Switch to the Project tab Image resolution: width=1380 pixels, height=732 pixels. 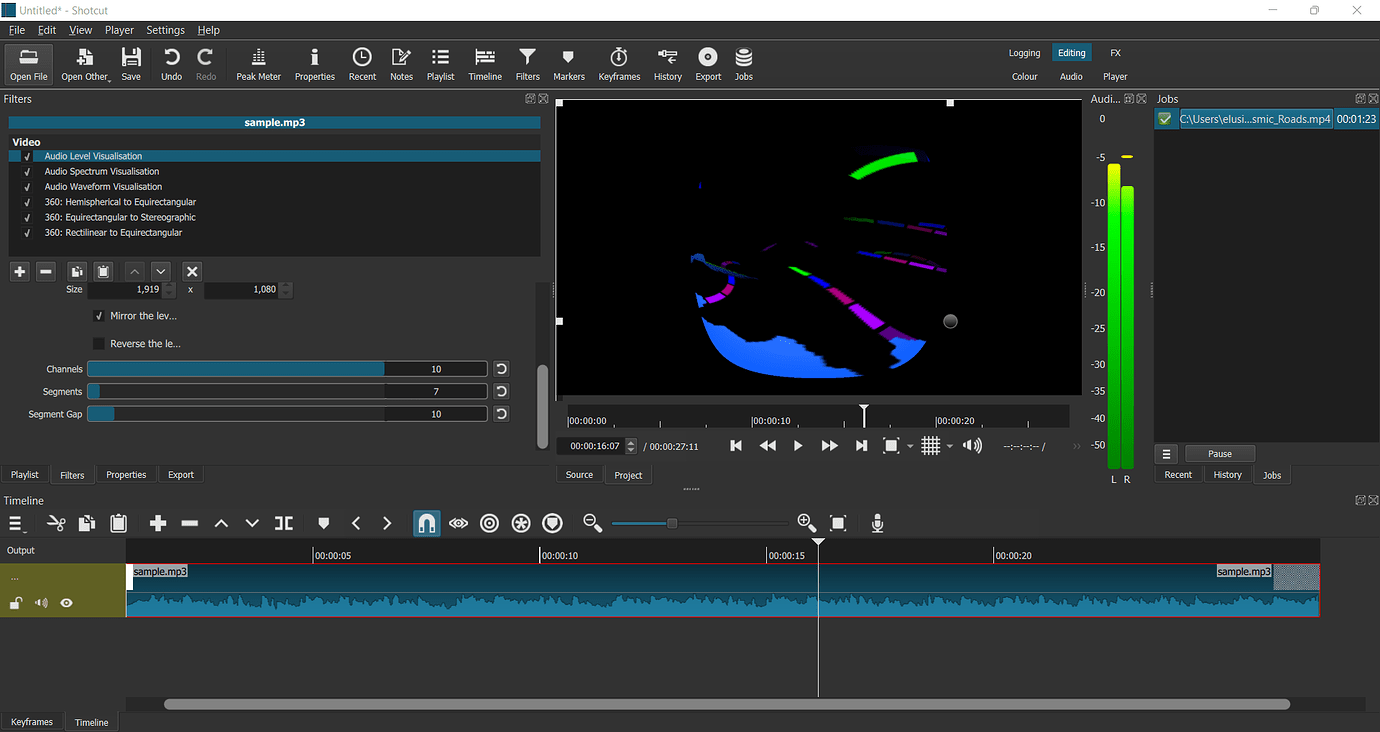(x=628, y=475)
